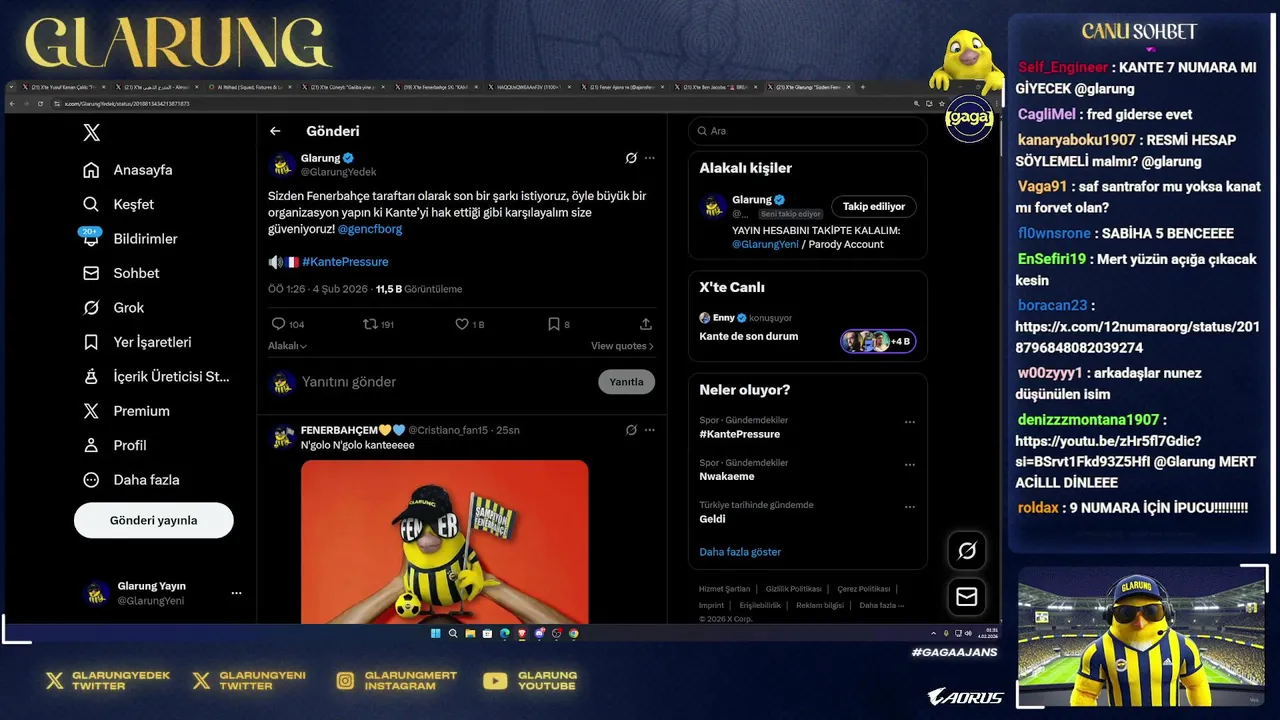The height and width of the screenshot is (720, 1280).
Task: Open Microsoft Edge from taskbar
Action: click(505, 633)
